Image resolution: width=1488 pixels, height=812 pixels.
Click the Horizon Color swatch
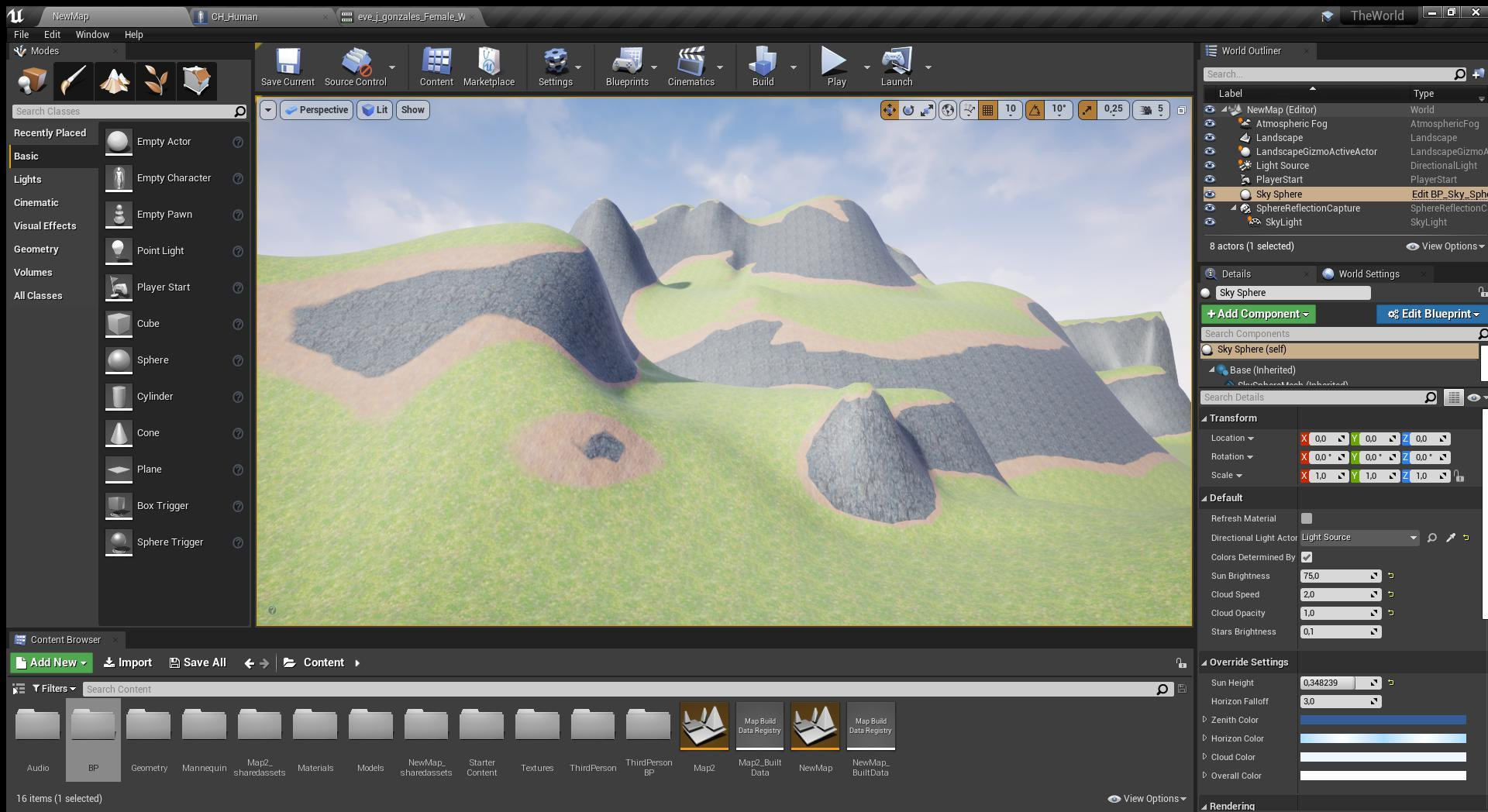[x=1383, y=738]
